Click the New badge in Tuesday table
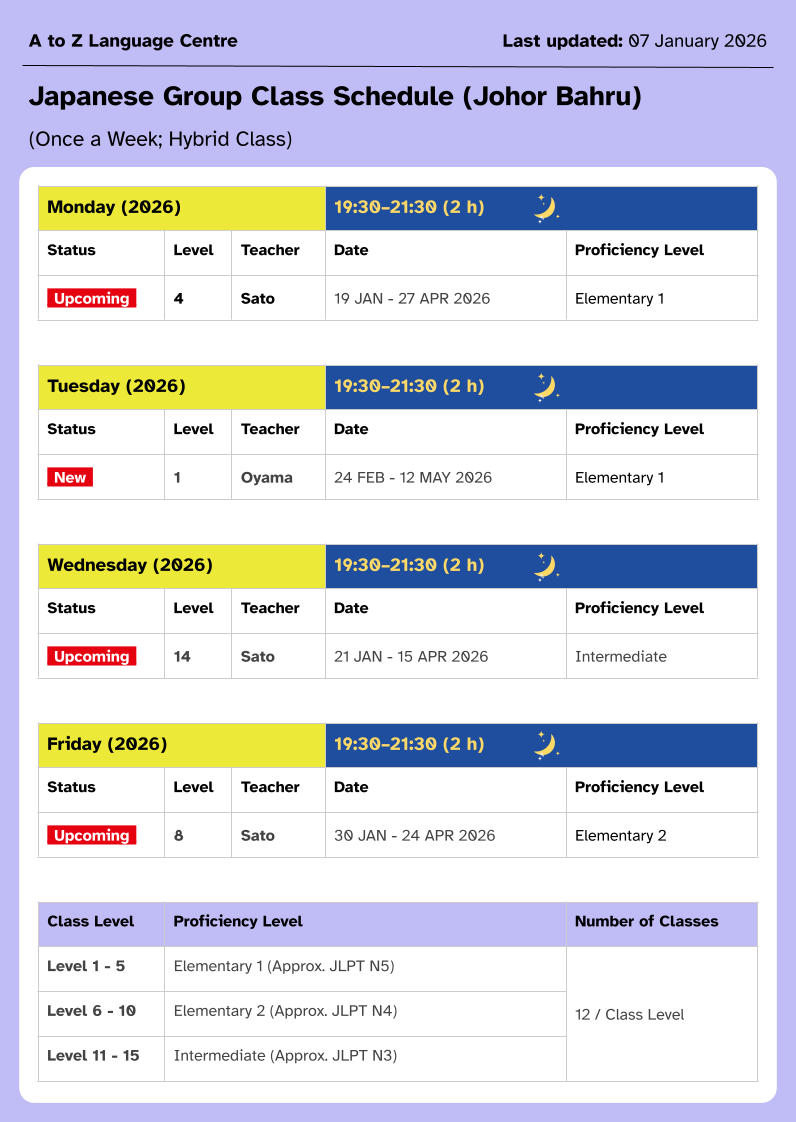Image resolution: width=796 pixels, height=1122 pixels. pos(70,478)
